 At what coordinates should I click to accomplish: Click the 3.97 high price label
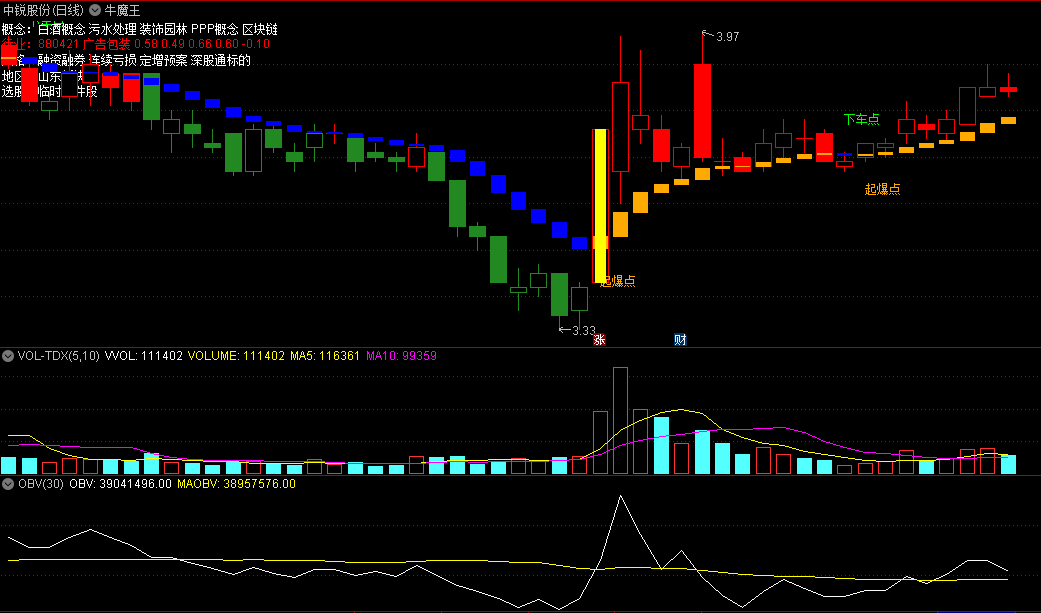[728, 37]
